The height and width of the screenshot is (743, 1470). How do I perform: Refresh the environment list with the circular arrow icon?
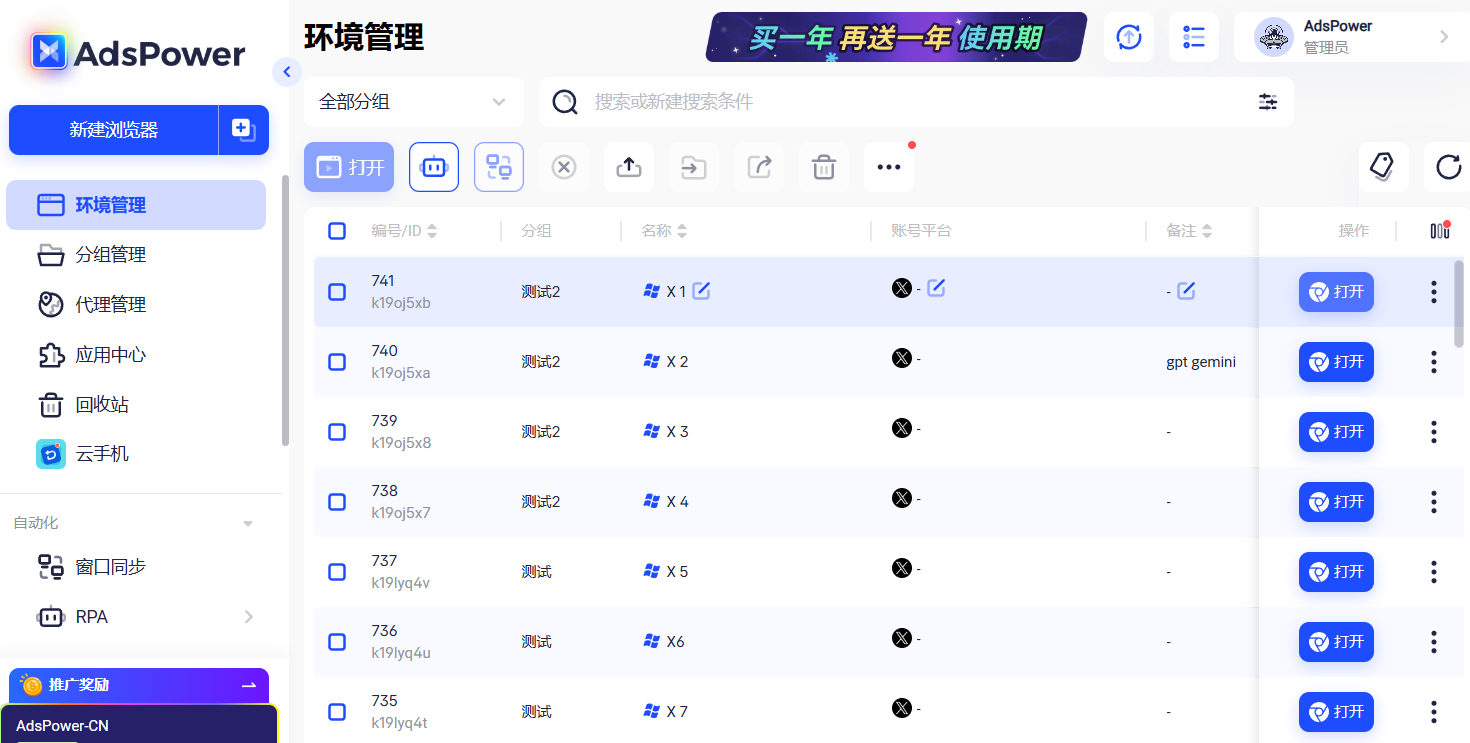(1446, 168)
